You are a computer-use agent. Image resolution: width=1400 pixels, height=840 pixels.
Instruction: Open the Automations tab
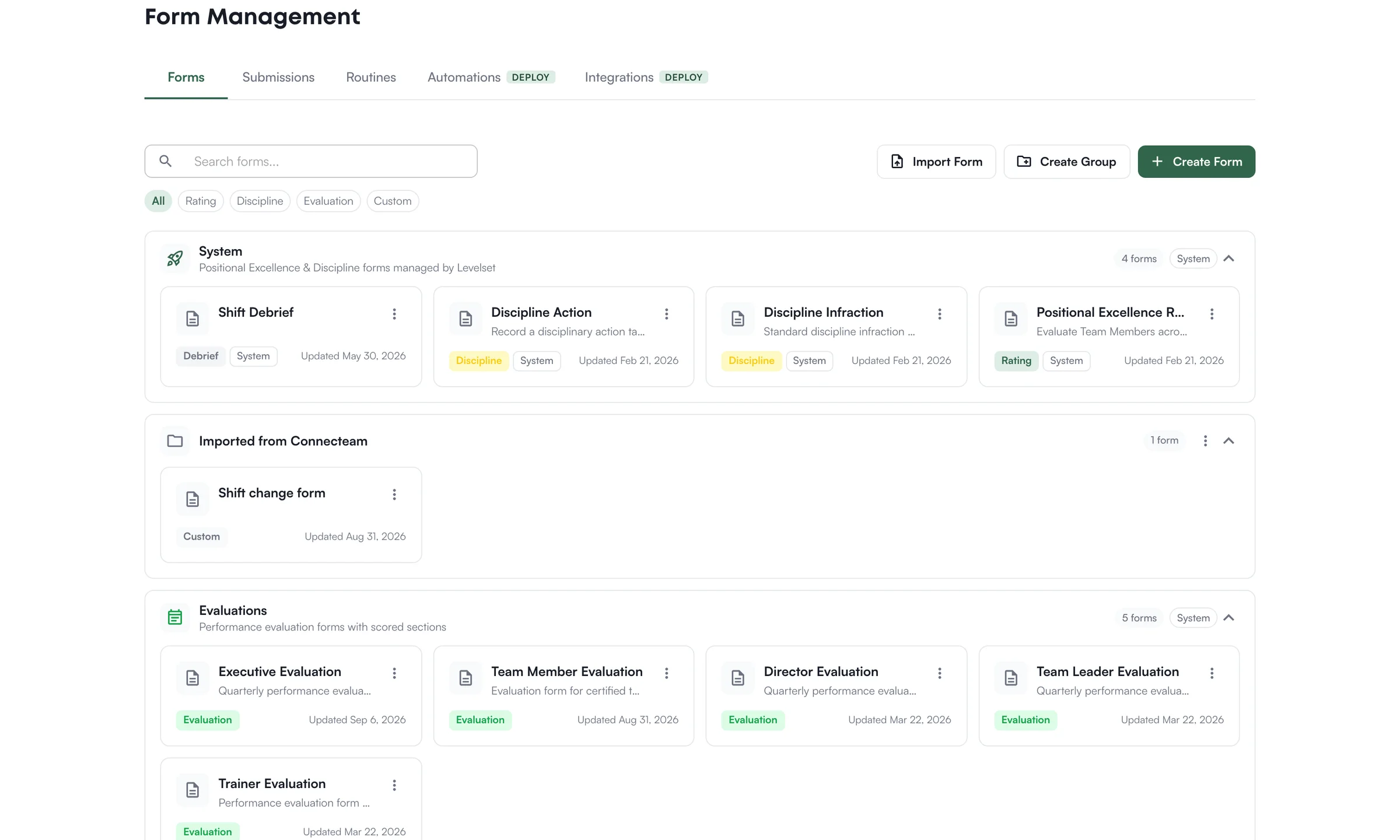click(491, 77)
